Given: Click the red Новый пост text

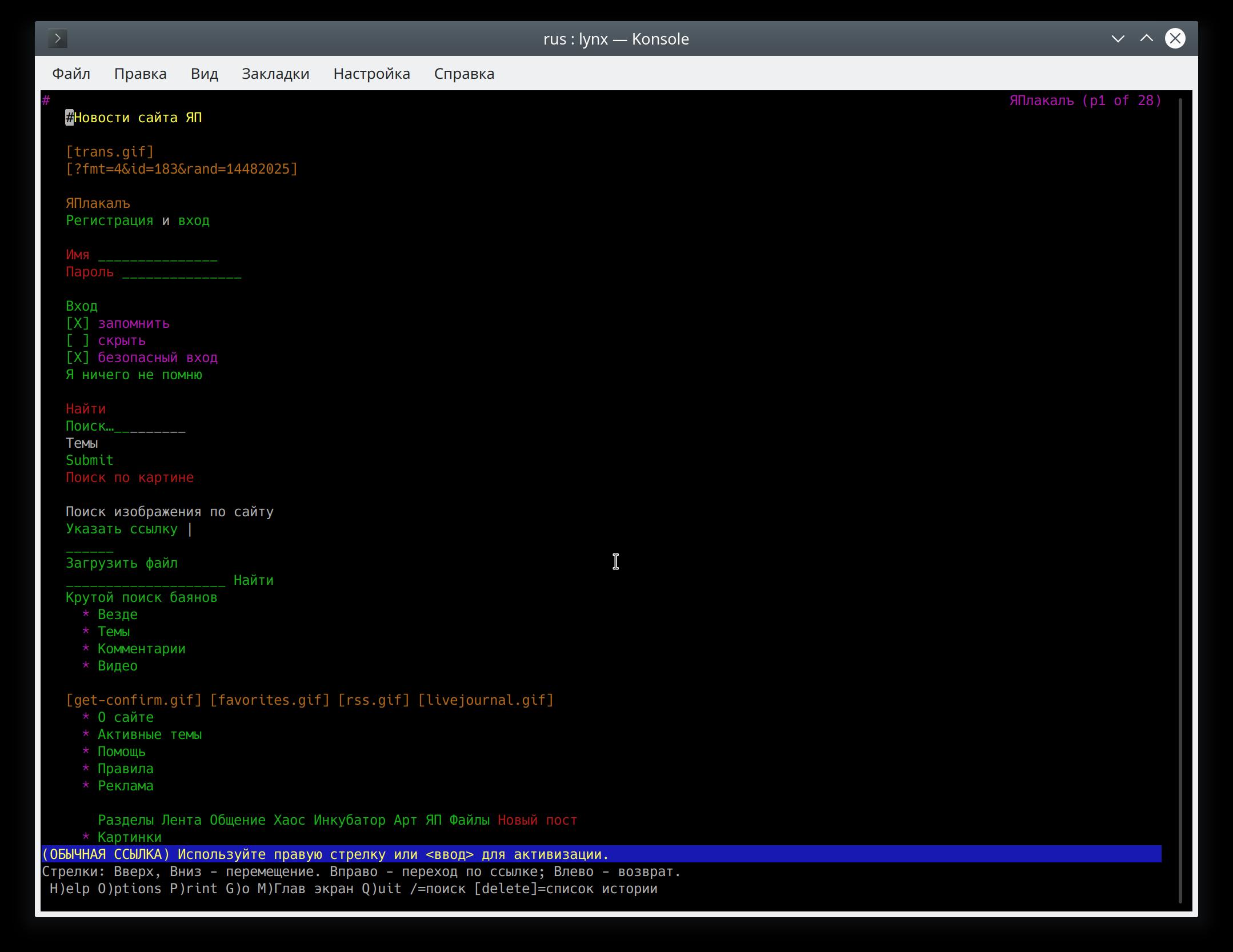Looking at the screenshot, I should (x=538, y=820).
